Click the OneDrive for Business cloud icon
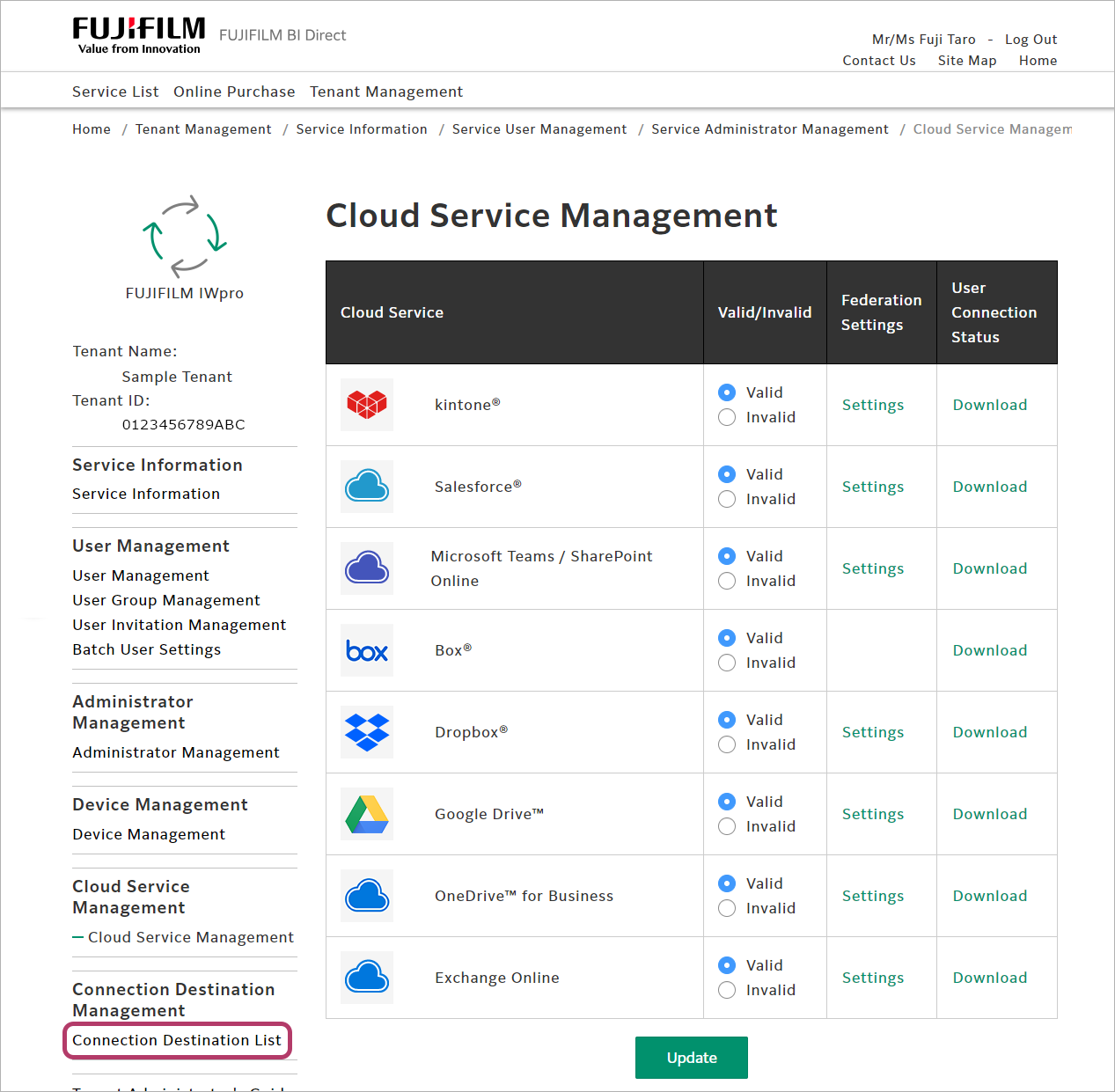The image size is (1115, 1092). (x=367, y=896)
